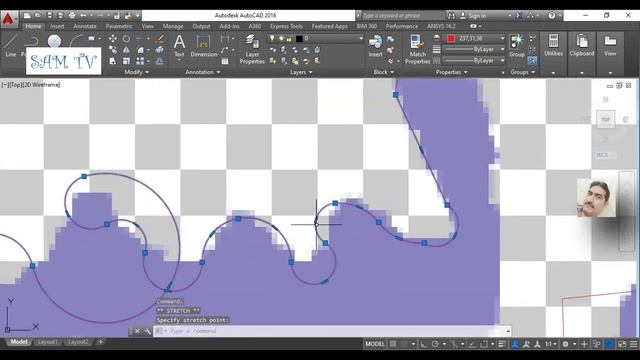Close the command line window

coord(137,331)
